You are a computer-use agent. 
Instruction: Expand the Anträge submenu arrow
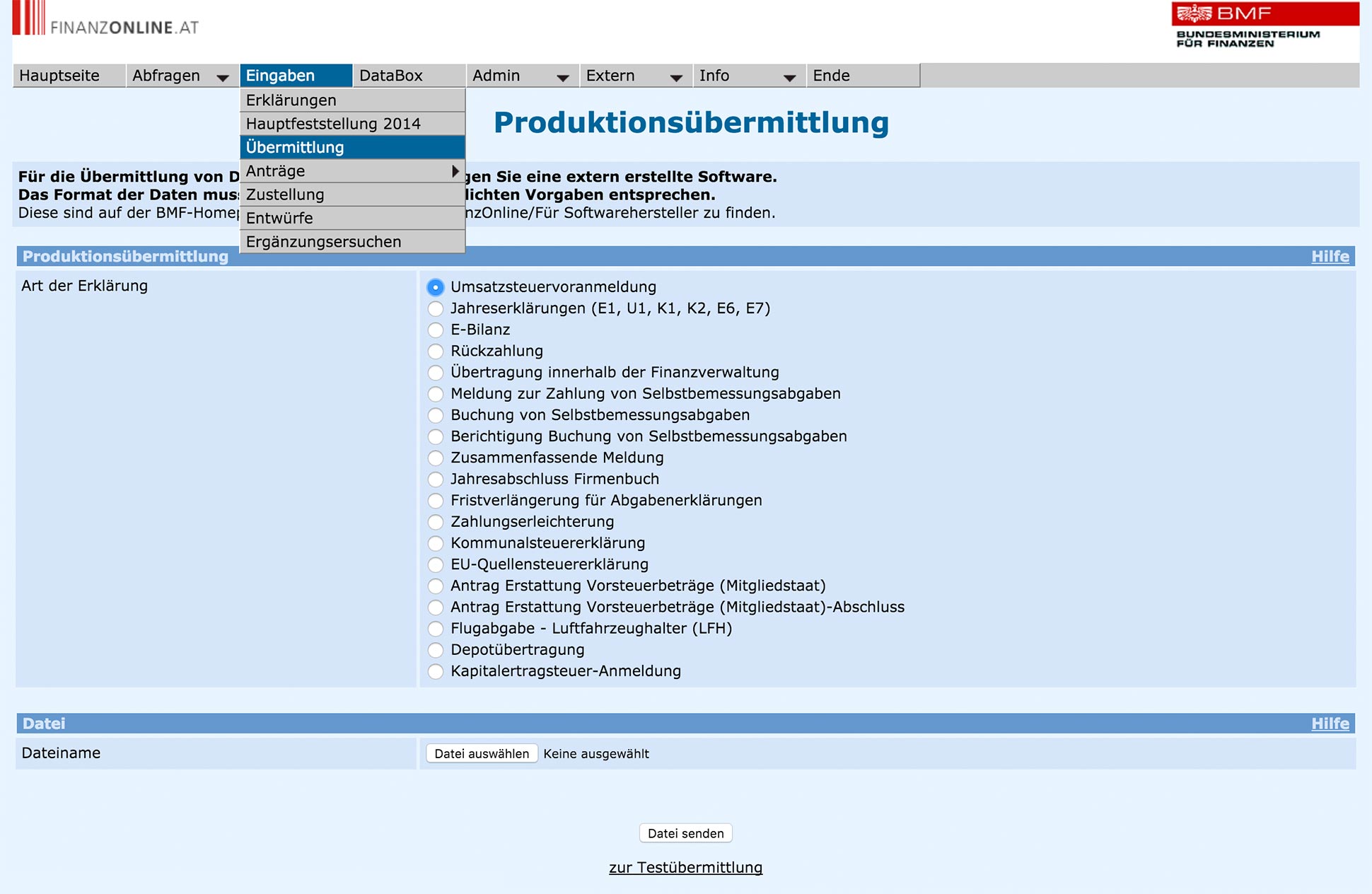click(455, 171)
